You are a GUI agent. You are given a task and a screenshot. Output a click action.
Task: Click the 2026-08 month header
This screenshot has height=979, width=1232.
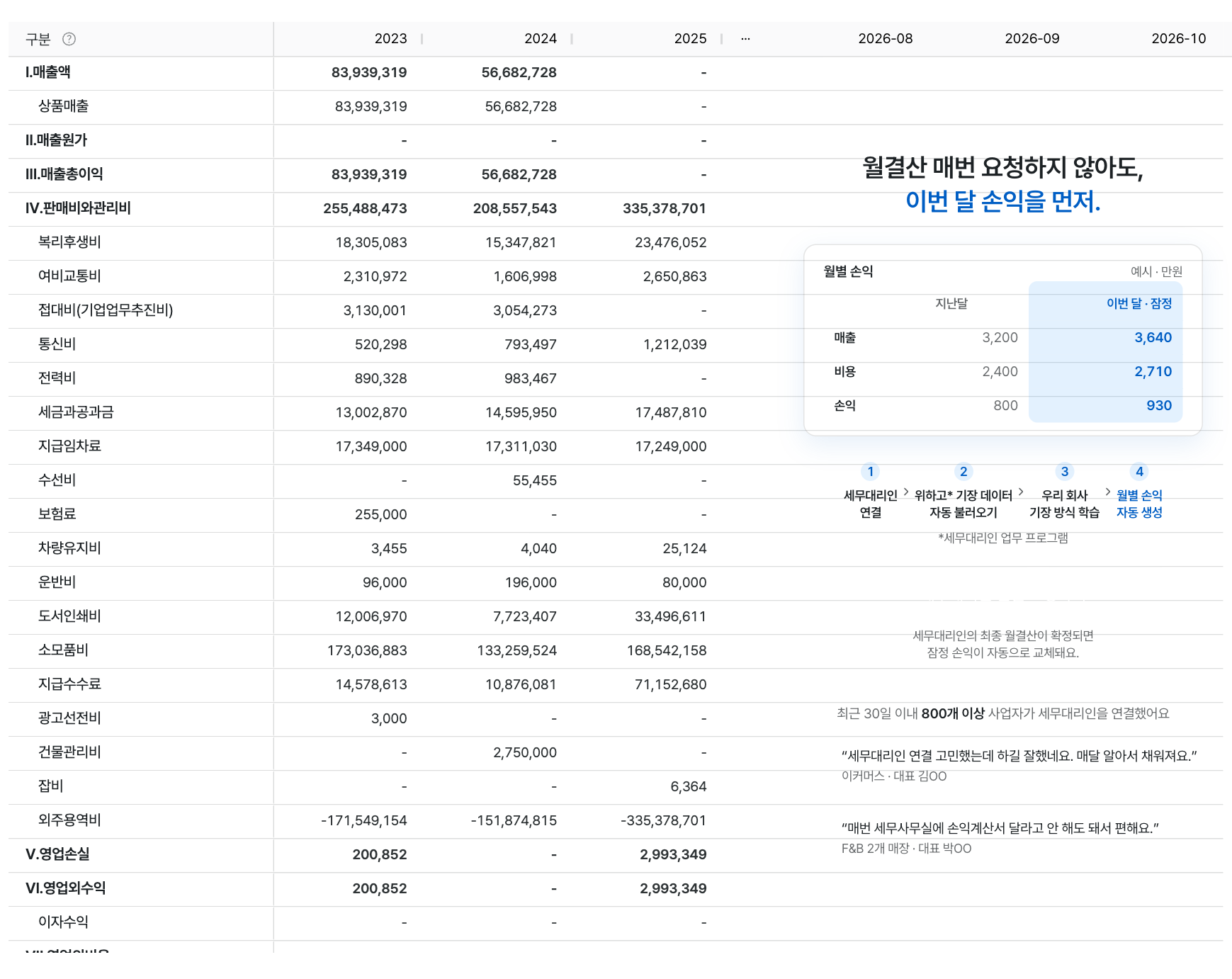[x=885, y=39]
